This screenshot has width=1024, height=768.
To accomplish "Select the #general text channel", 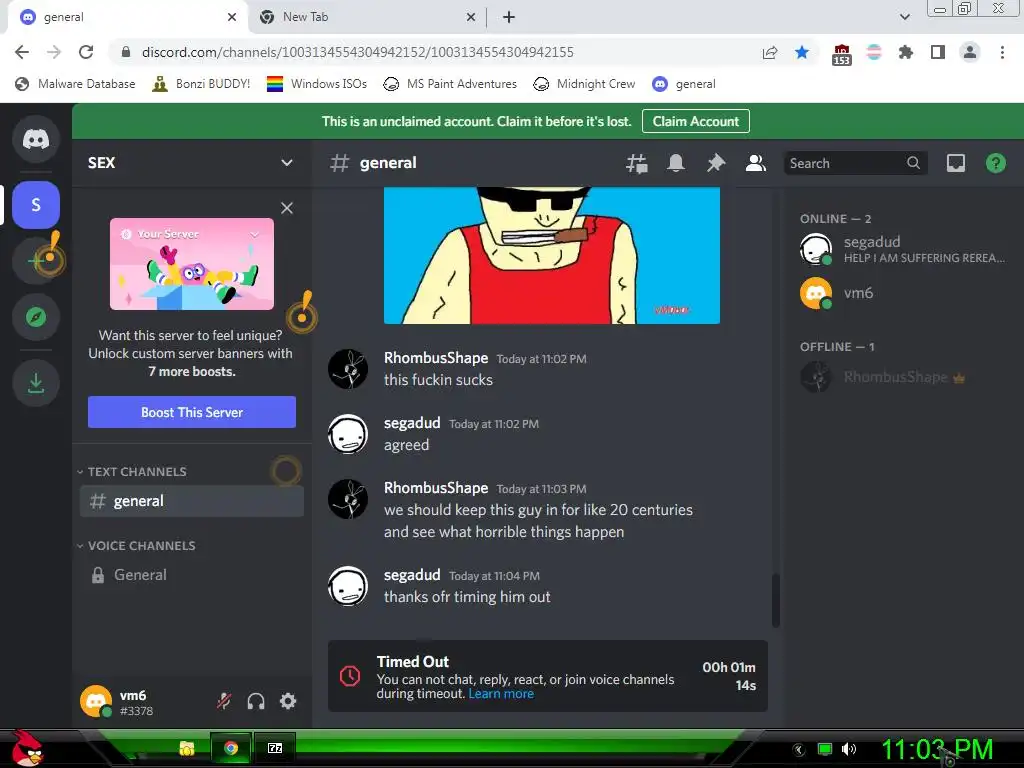I will coord(191,501).
